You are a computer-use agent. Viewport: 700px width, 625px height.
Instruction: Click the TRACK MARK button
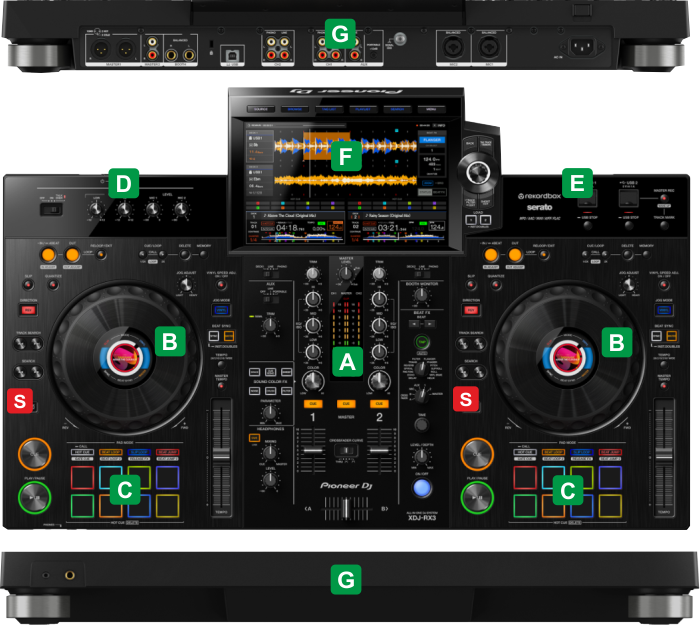pos(664,226)
